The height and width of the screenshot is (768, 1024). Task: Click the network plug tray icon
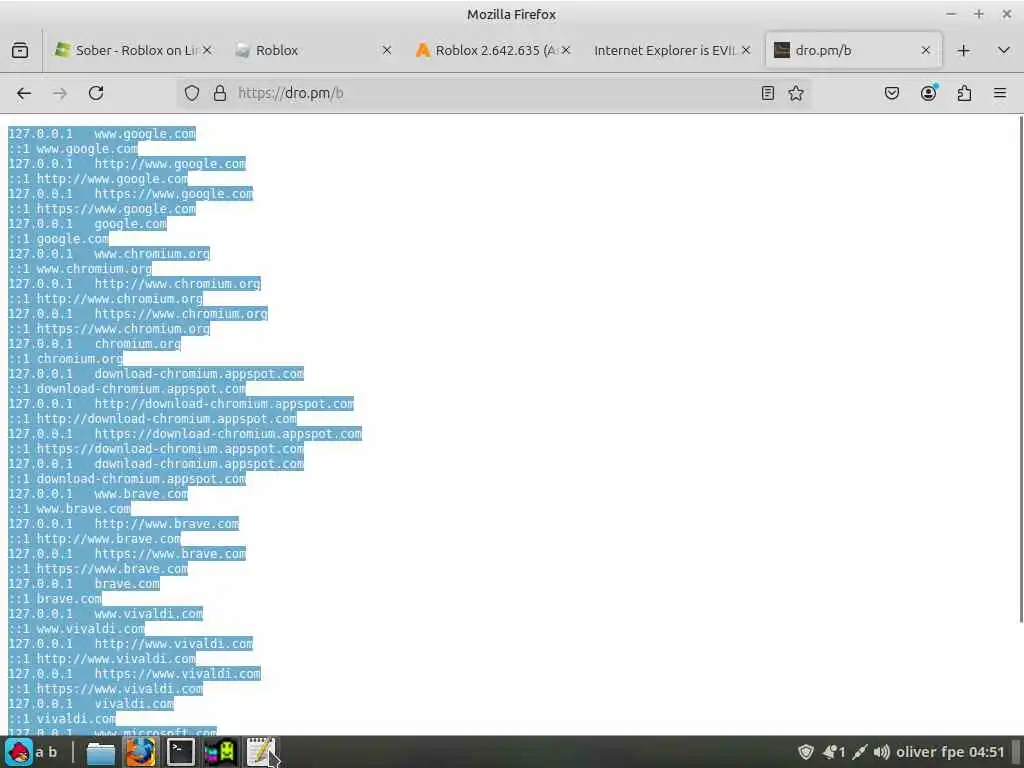tap(859, 752)
